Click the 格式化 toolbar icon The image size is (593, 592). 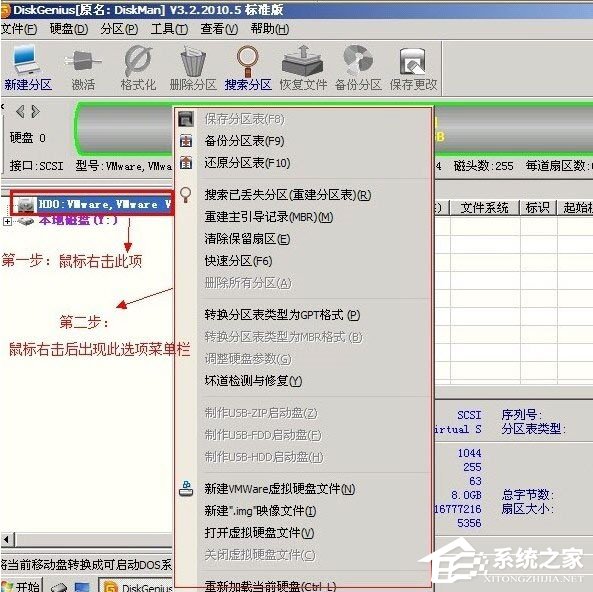[x=138, y=68]
